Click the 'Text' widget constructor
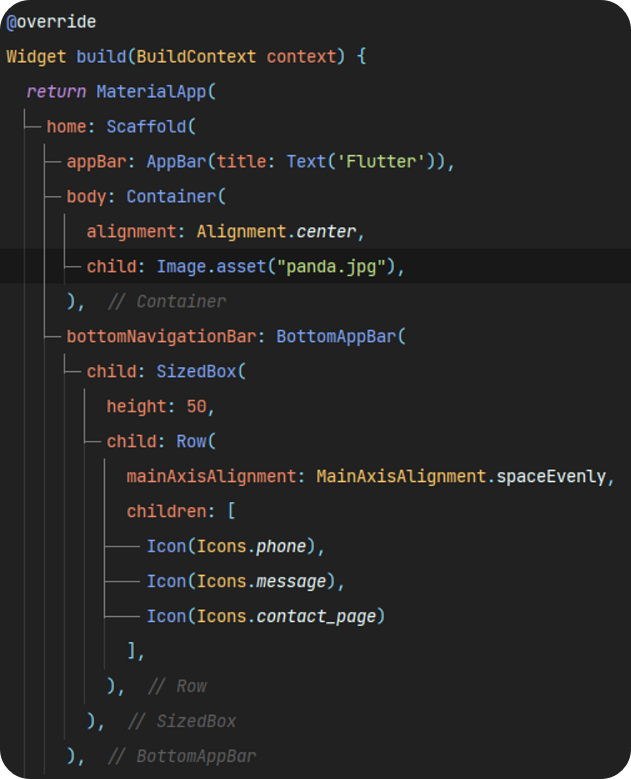 (x=306, y=162)
